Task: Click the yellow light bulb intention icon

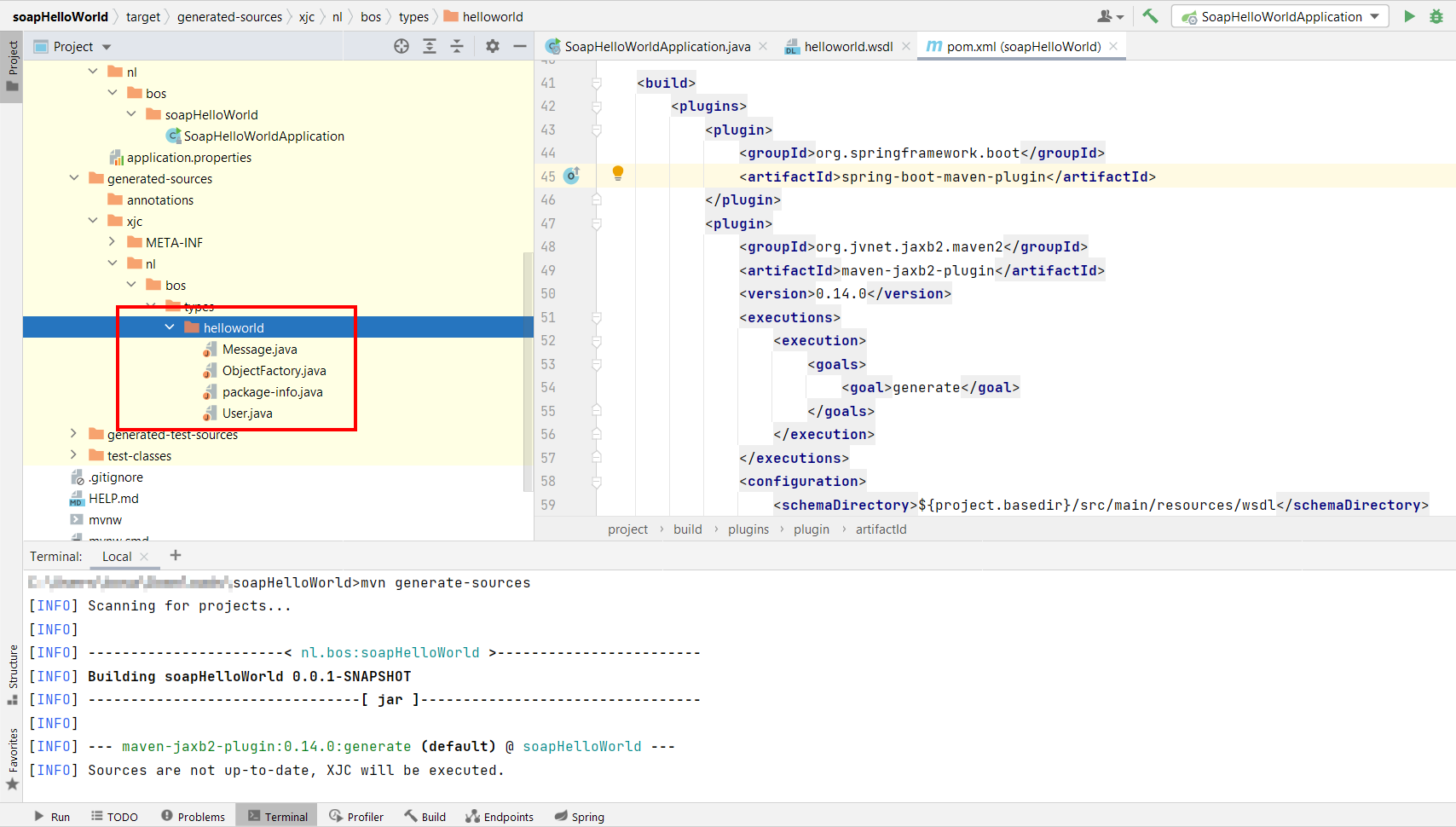Action: coord(618,174)
